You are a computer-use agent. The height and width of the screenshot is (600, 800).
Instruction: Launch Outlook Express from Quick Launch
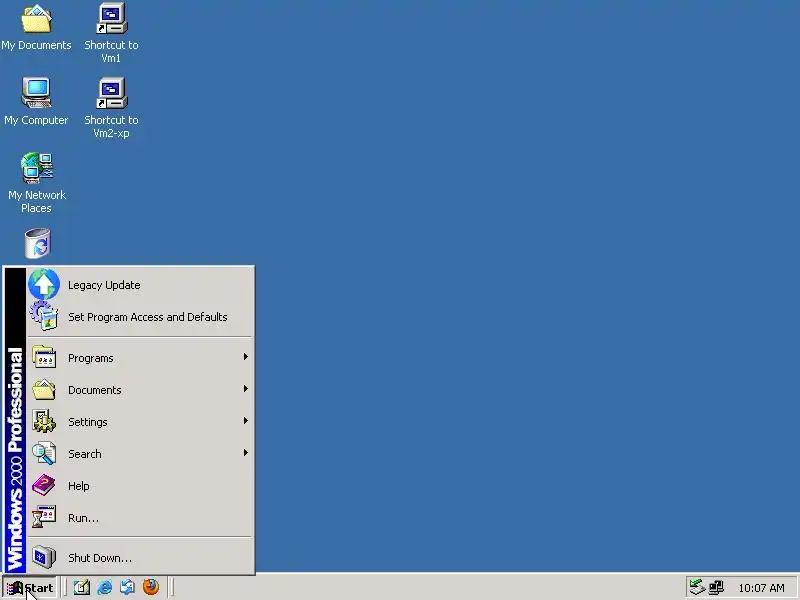[x=128, y=587]
